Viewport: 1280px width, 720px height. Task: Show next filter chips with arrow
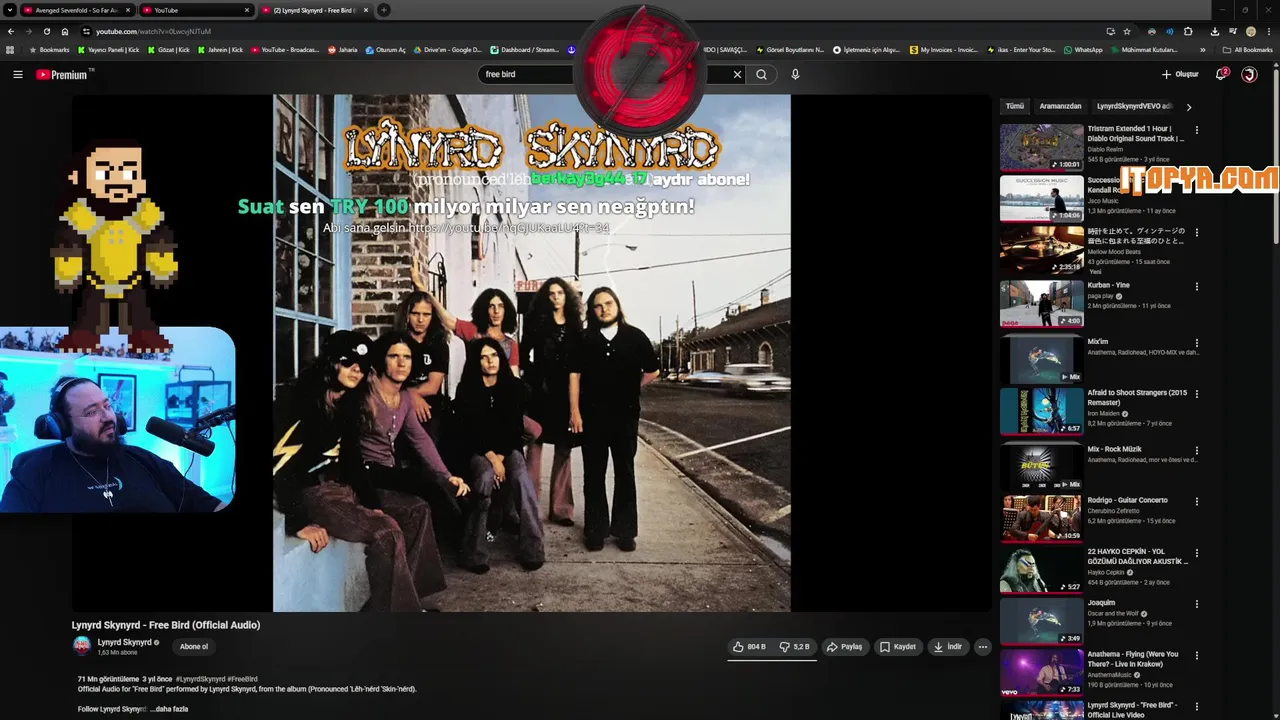tap(1188, 106)
